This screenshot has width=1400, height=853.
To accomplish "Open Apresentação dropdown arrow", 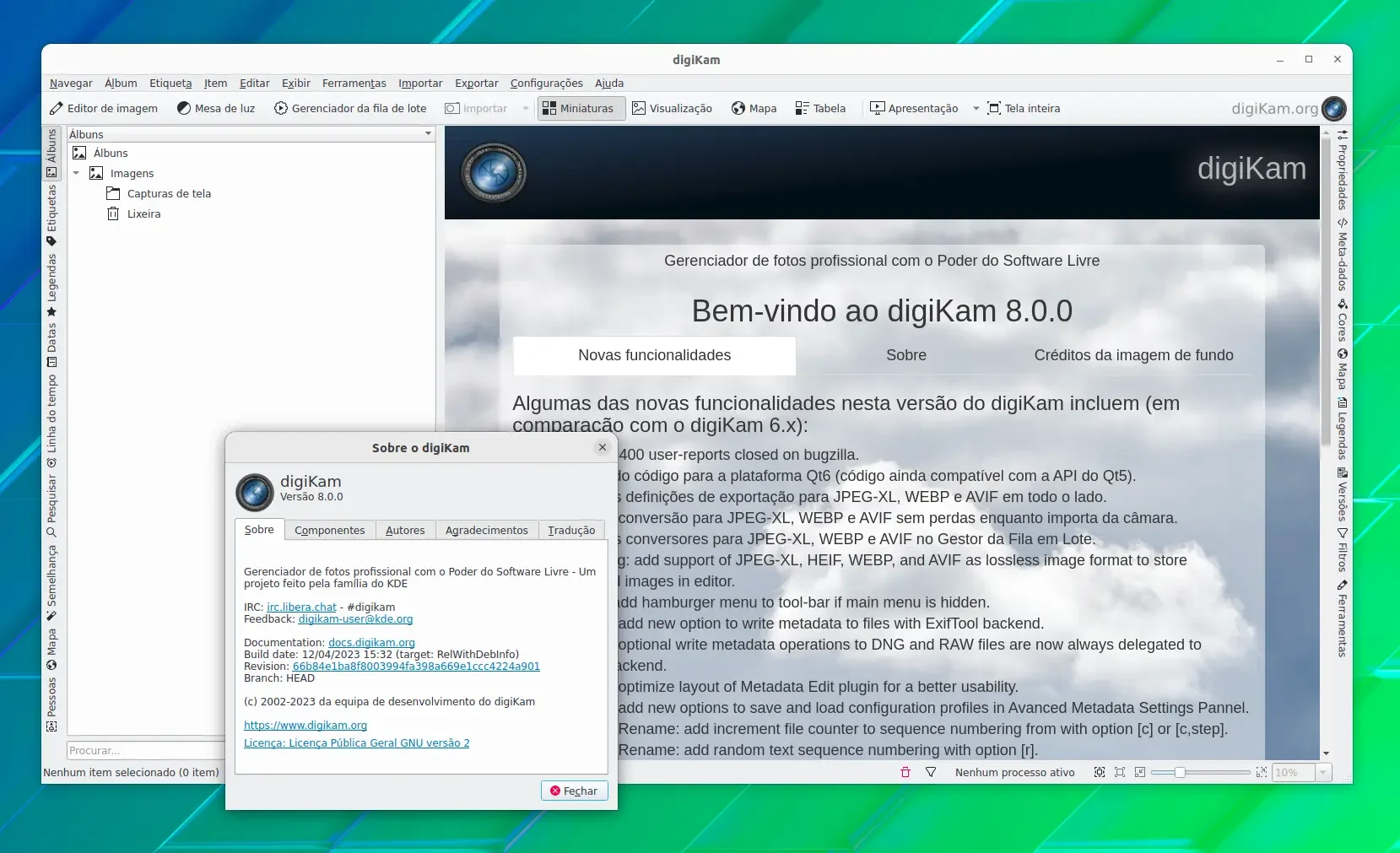I will [x=976, y=108].
